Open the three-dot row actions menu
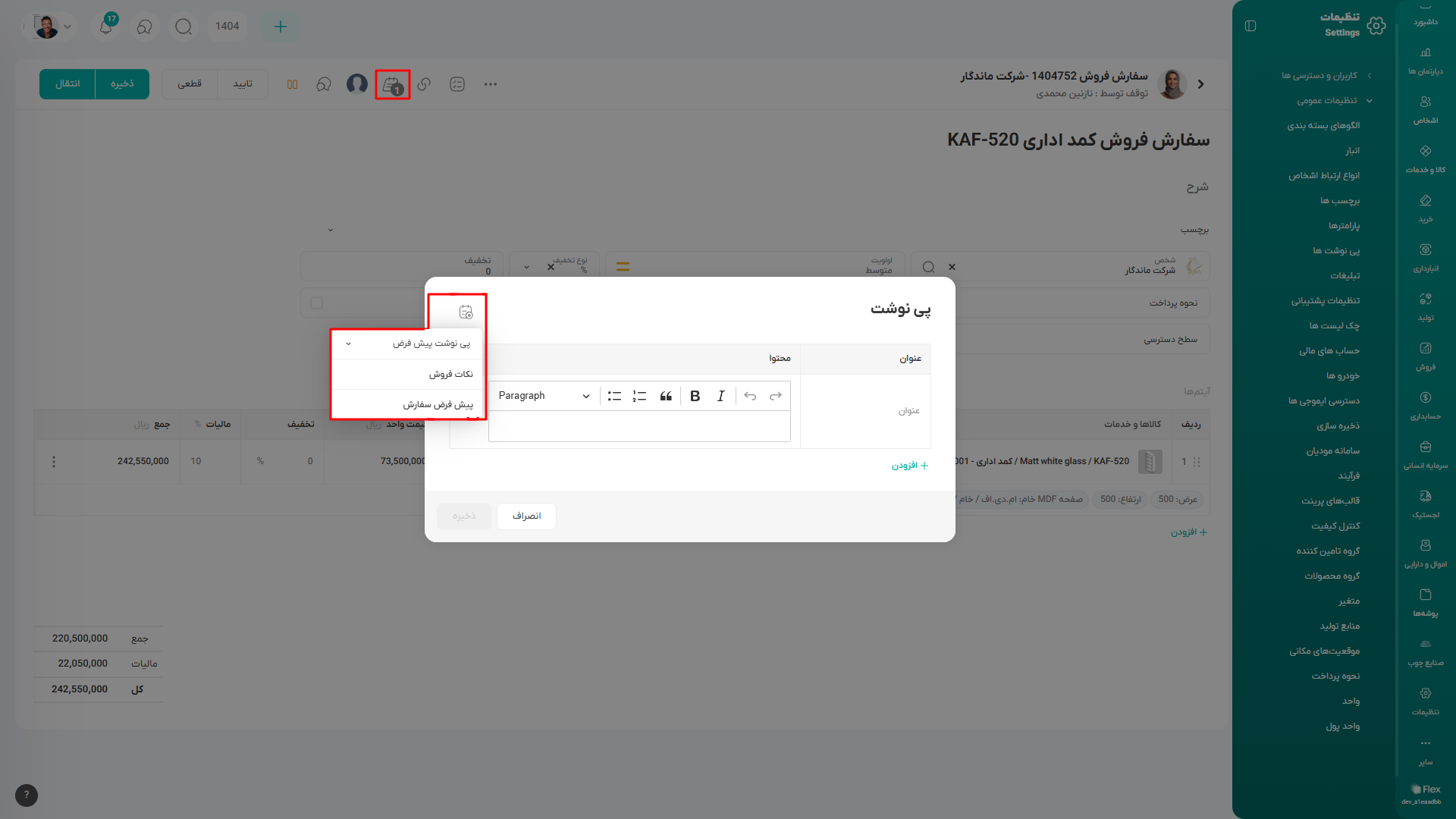Image resolution: width=1456 pixels, height=819 pixels. coord(54,461)
